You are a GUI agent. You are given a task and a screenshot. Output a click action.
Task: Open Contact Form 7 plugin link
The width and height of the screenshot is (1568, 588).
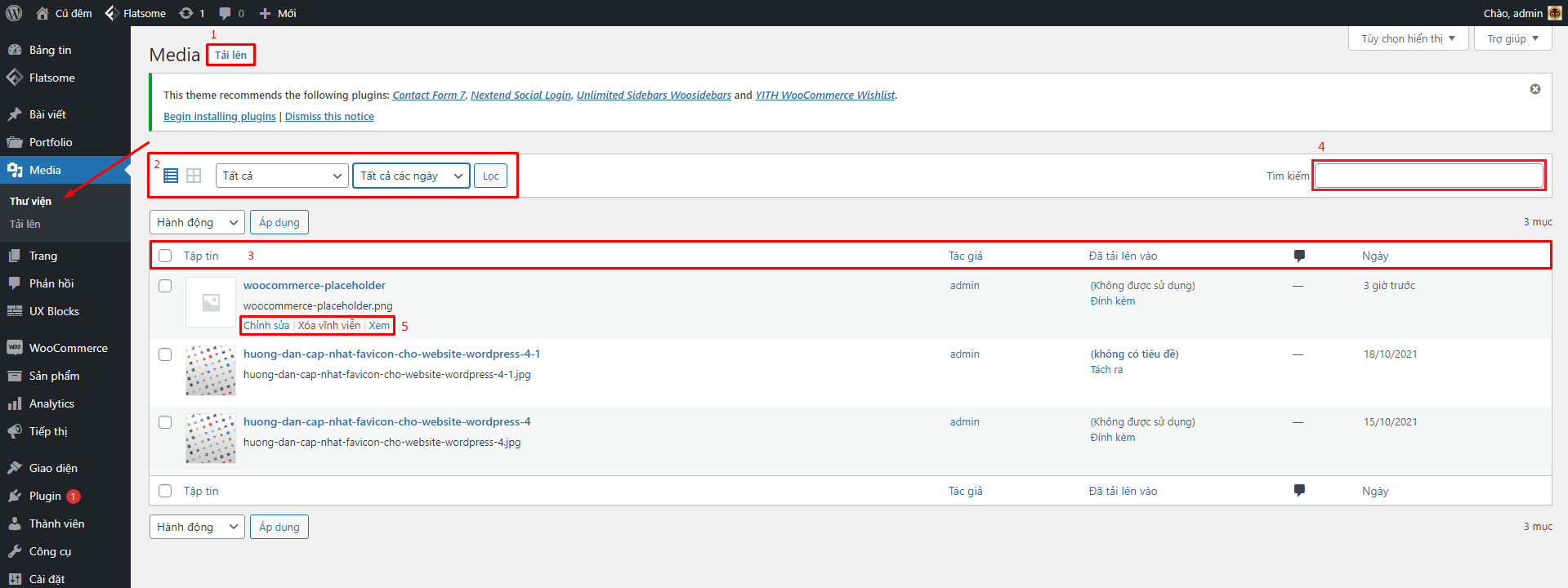pos(429,95)
